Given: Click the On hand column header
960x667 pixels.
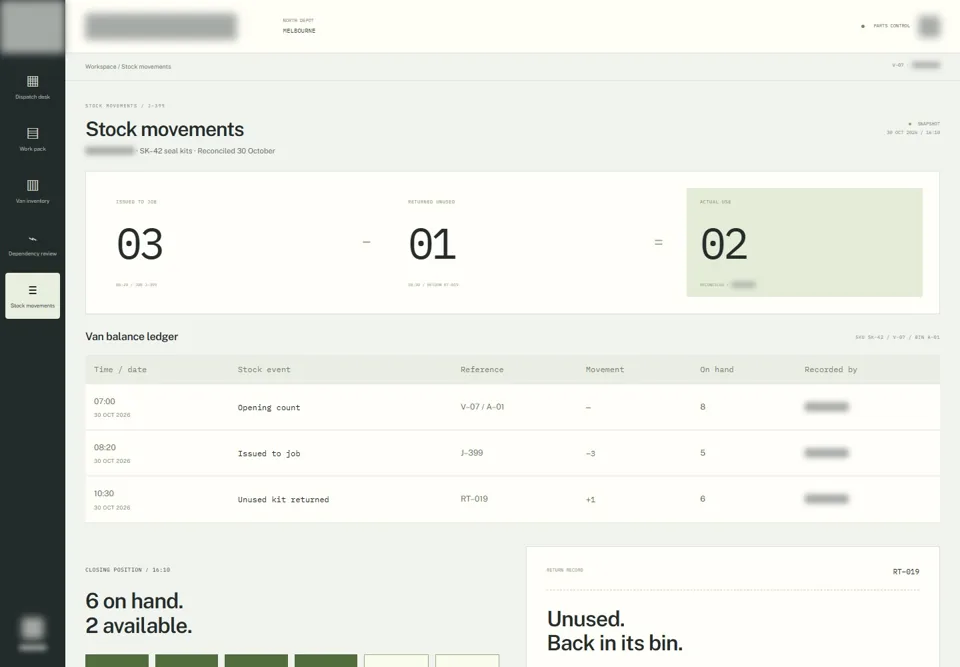Looking at the screenshot, I should (717, 369).
